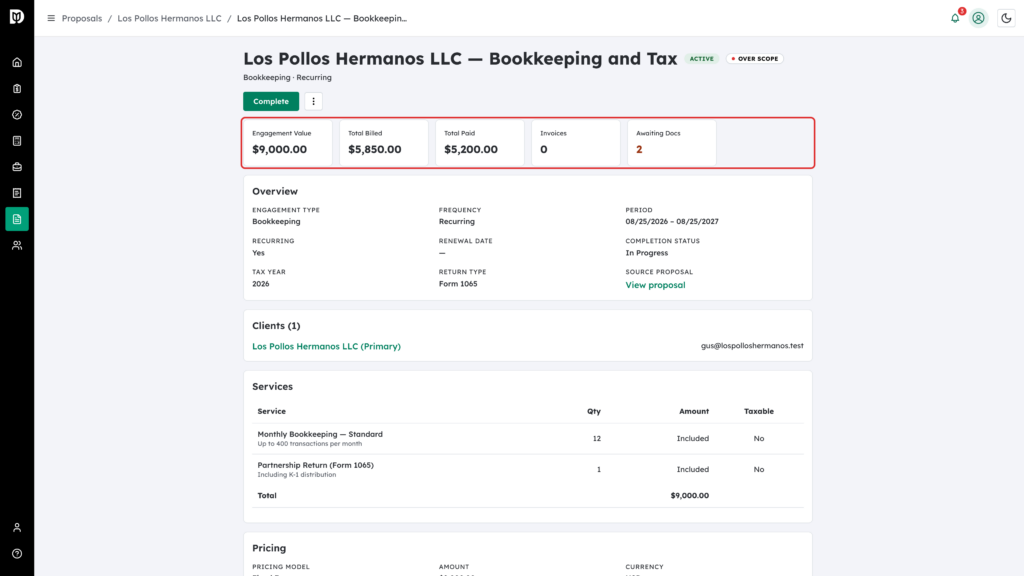
Task: Open the help question mark icon
Action: [x=17, y=554]
